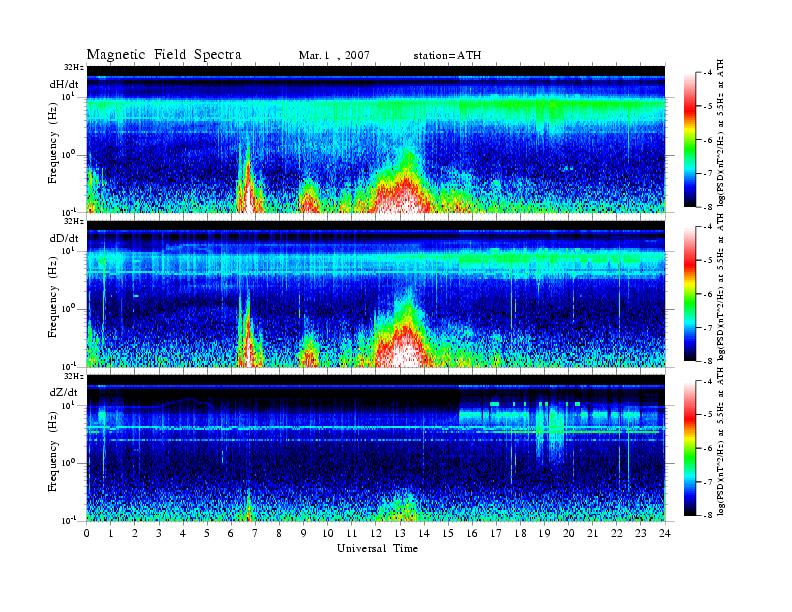Click hour 3 on the Universal Time axis

159,533
